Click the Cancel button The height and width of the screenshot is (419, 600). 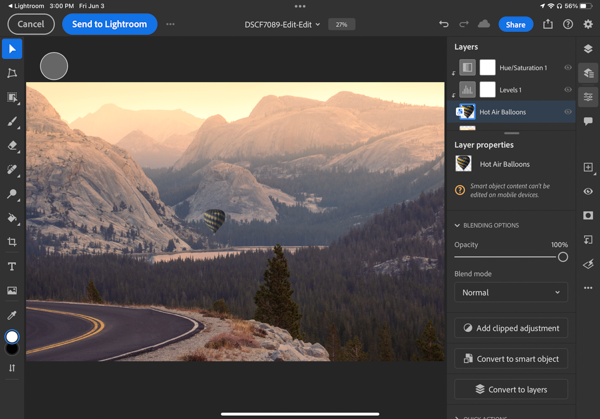(x=31, y=24)
